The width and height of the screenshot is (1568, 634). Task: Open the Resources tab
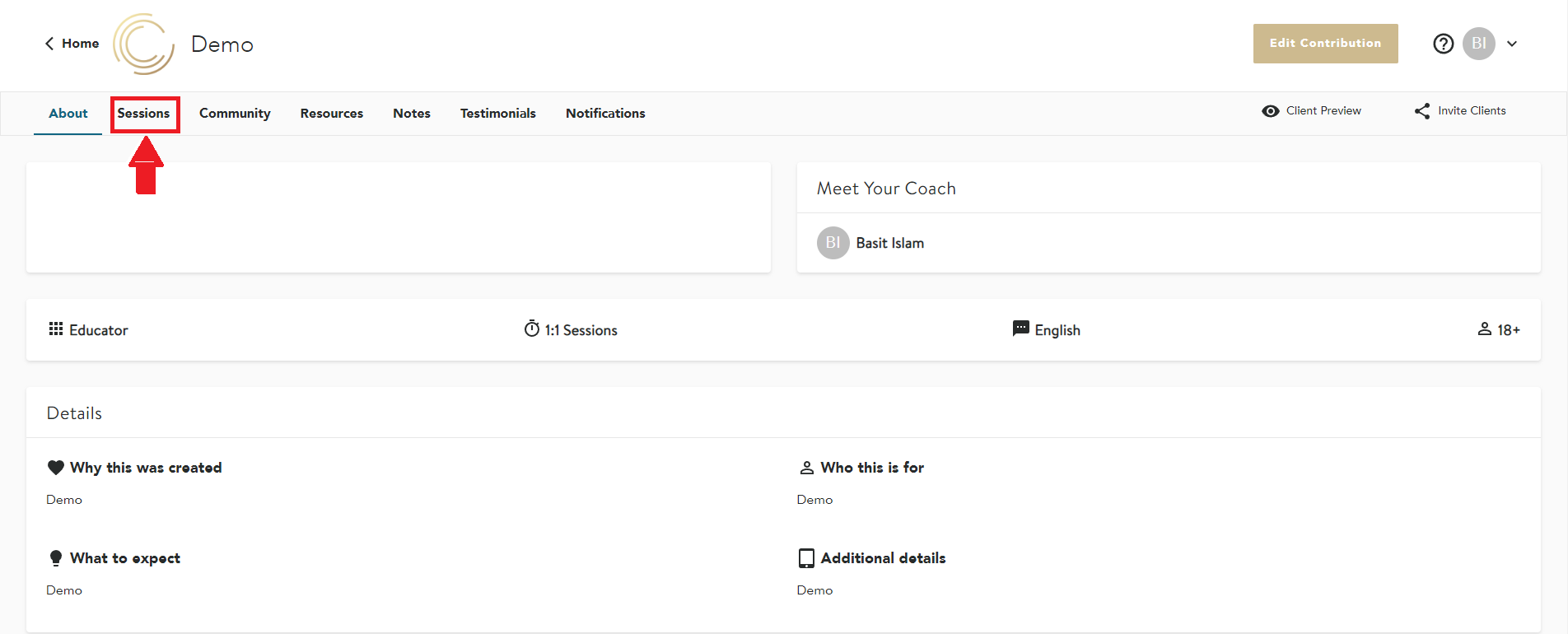click(331, 114)
